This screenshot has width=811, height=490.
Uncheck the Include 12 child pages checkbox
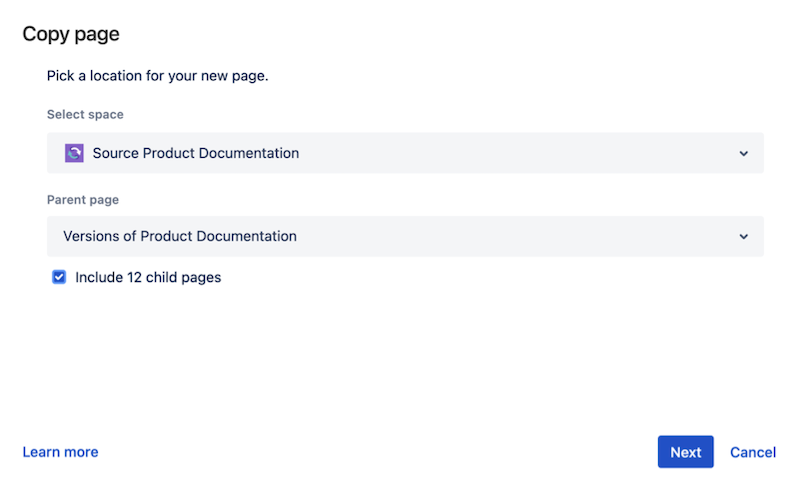tap(59, 278)
